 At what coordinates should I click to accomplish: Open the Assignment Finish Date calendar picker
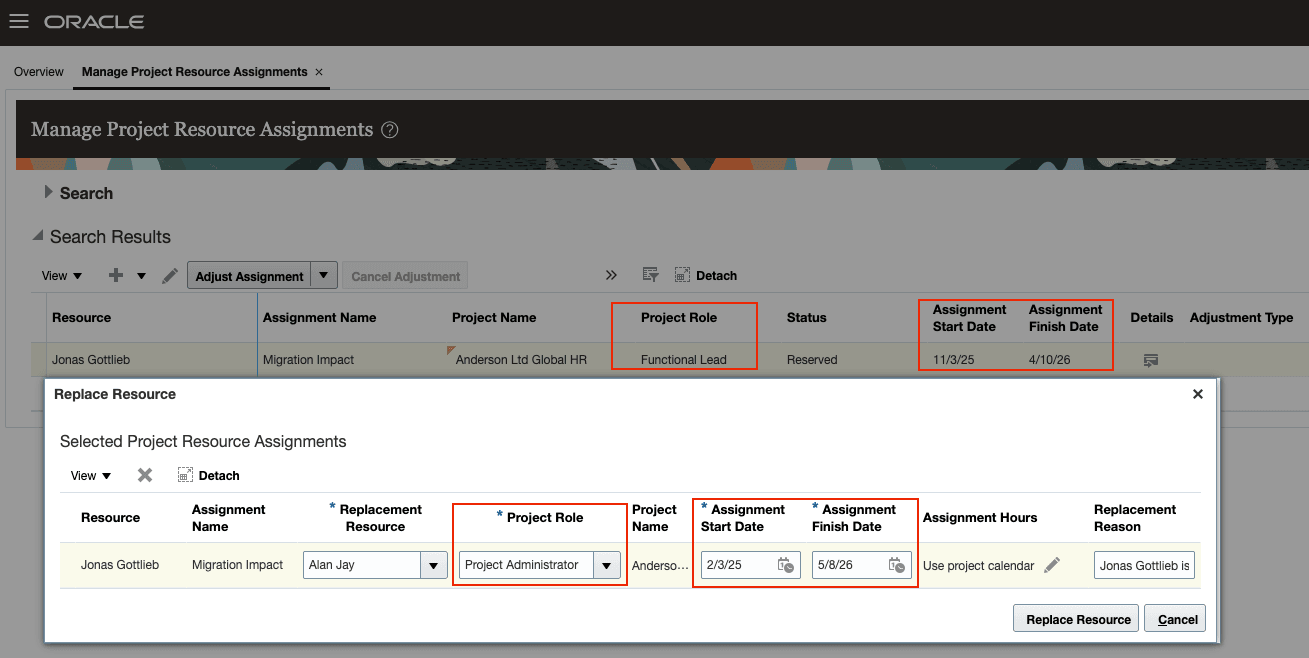pyautogui.click(x=899, y=565)
